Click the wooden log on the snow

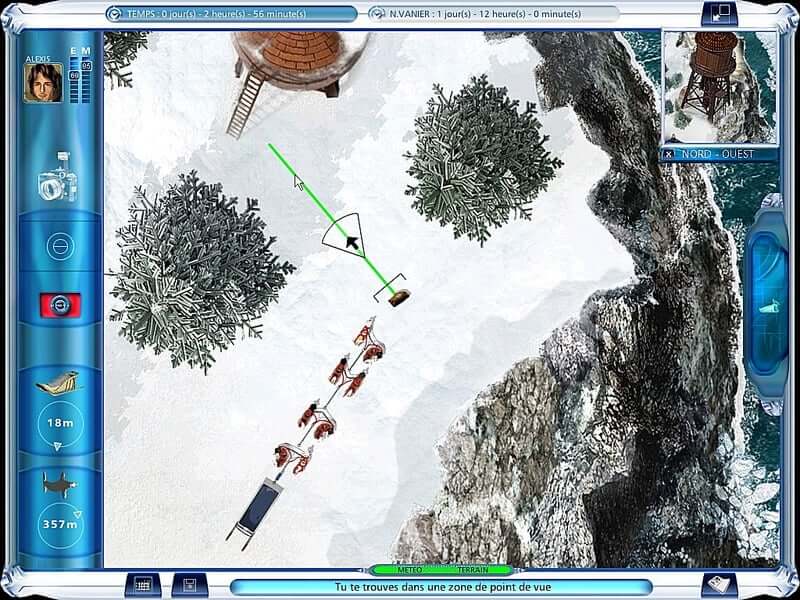coord(399,297)
